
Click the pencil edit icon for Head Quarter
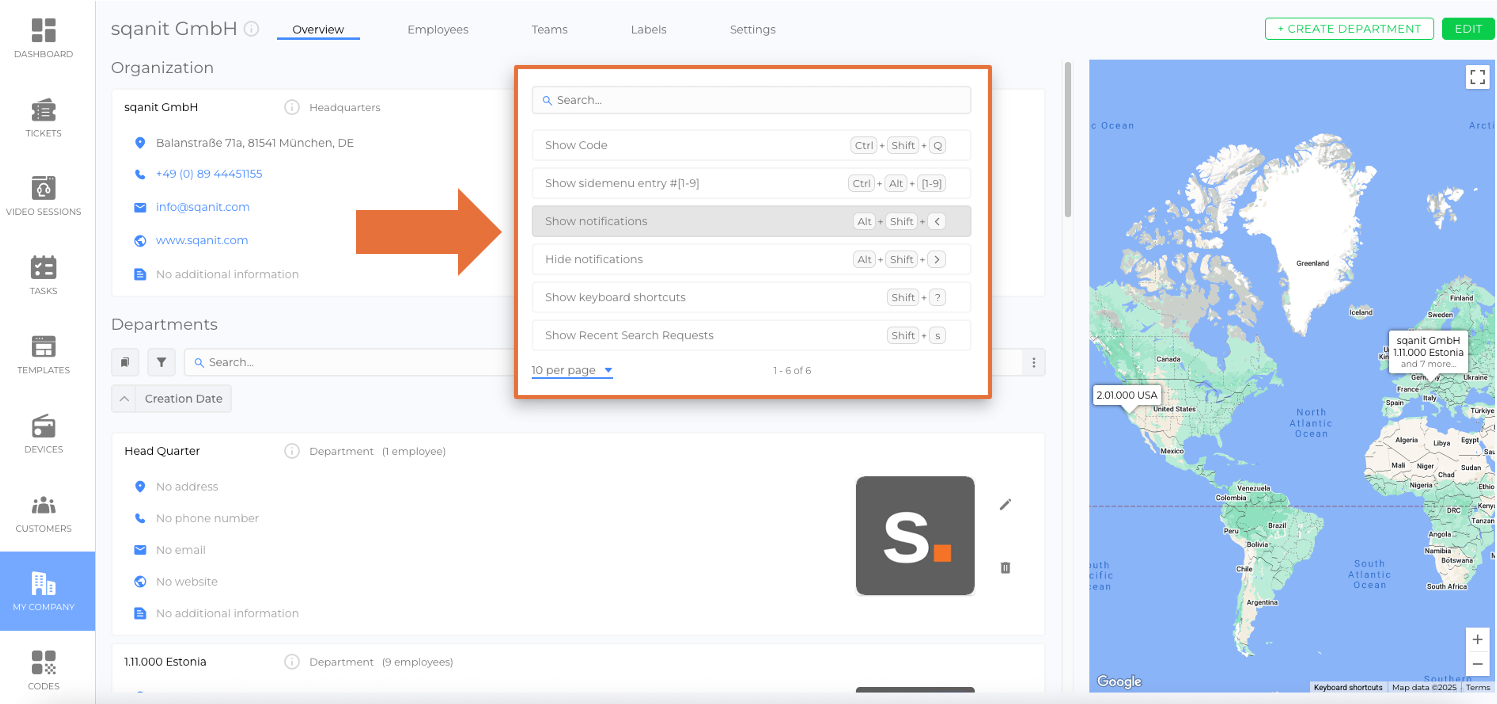coord(1005,504)
